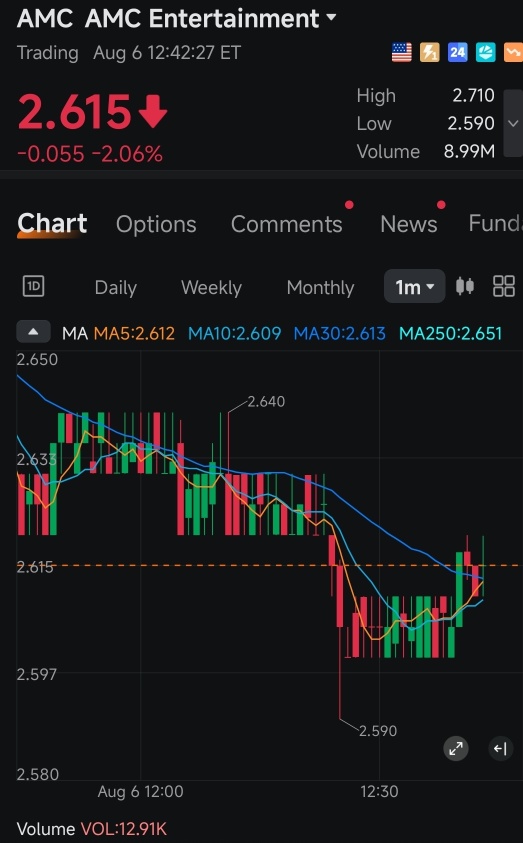Tap the MA5:2.612 indicator value
Image resolution: width=523 pixels, height=843 pixels.
(x=134, y=333)
